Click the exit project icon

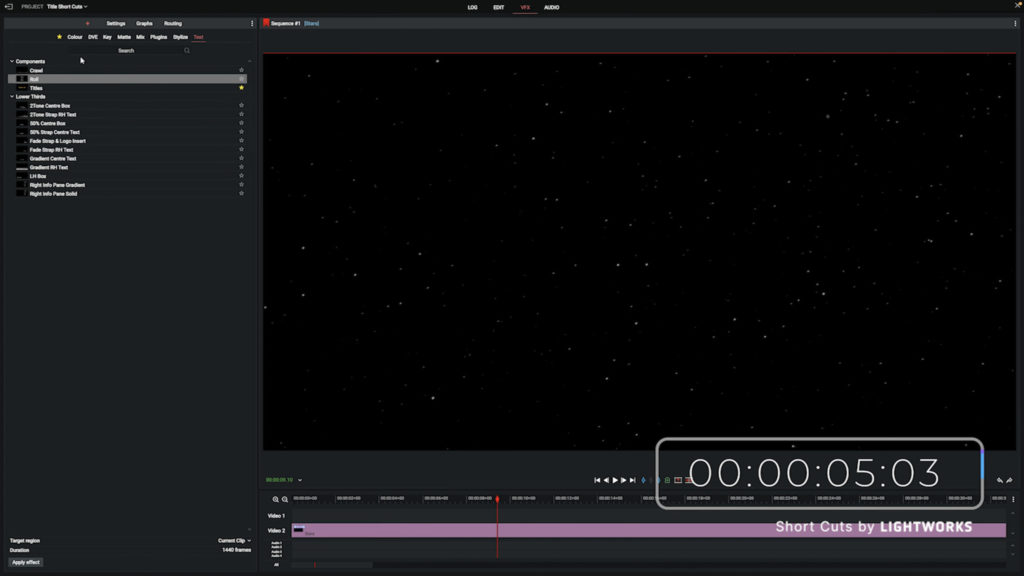coord(8,7)
